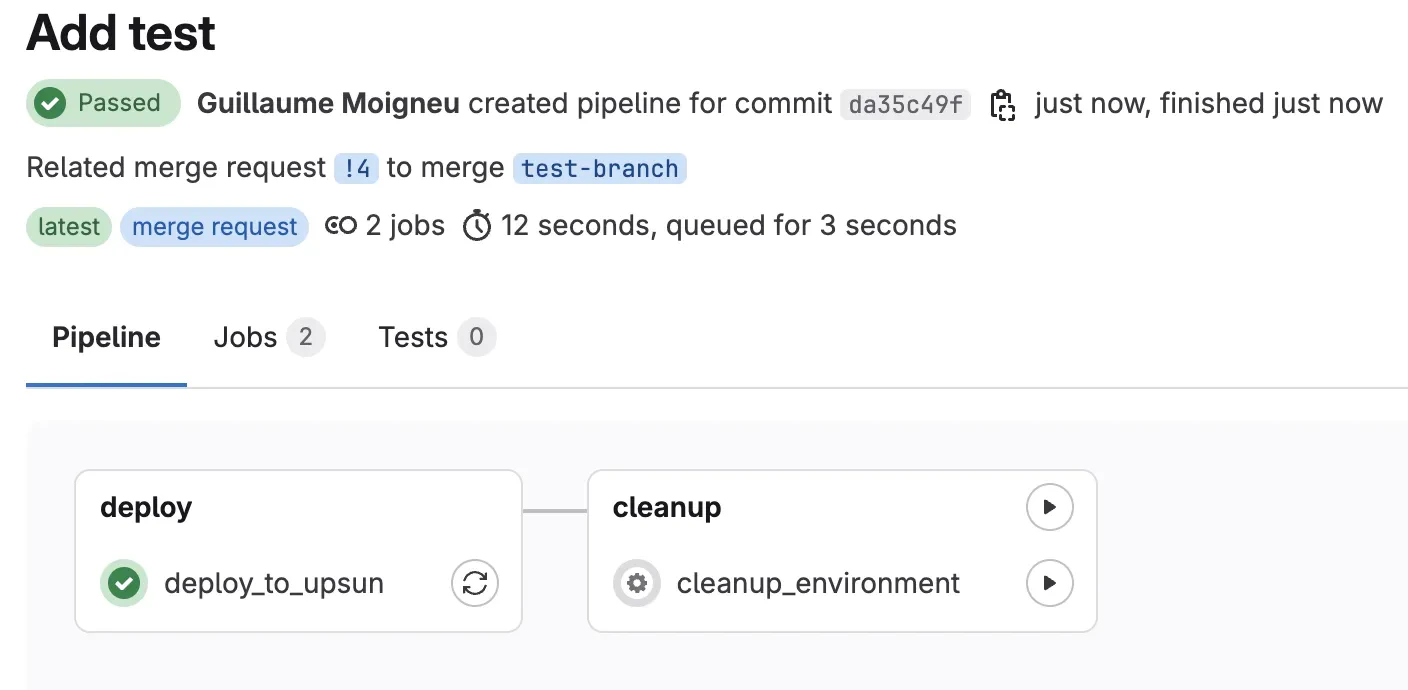The width and height of the screenshot is (1408, 690).
Task: Run all manual jobs in cleanup stage
Action: click(x=1049, y=507)
